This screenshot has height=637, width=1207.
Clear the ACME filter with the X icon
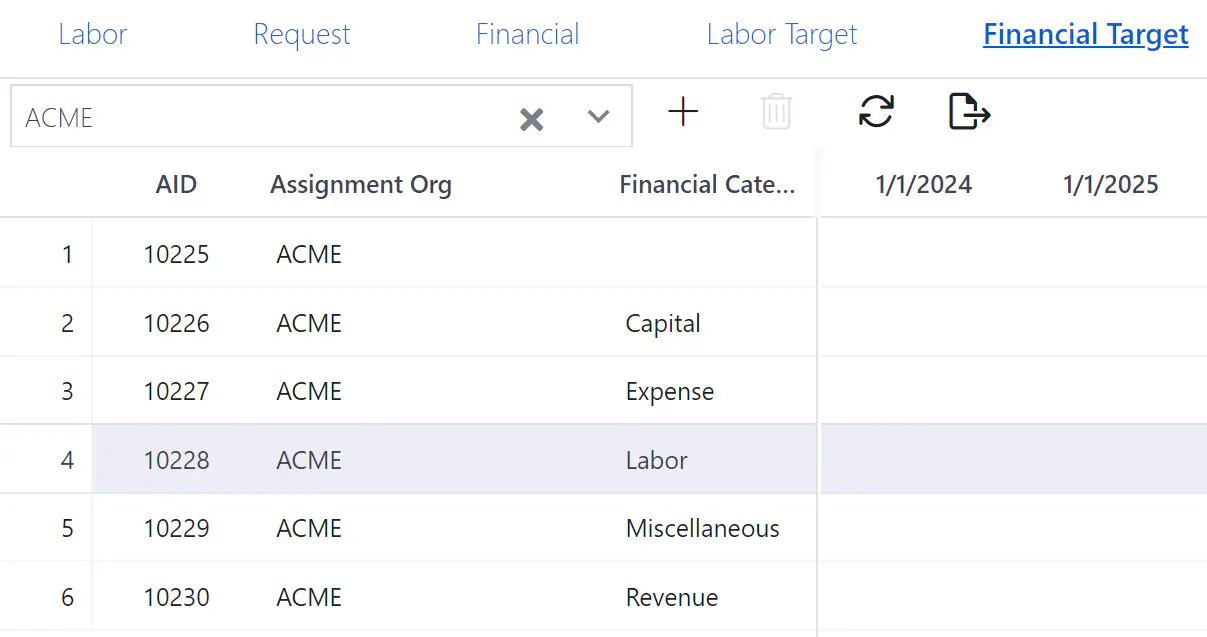coord(532,120)
